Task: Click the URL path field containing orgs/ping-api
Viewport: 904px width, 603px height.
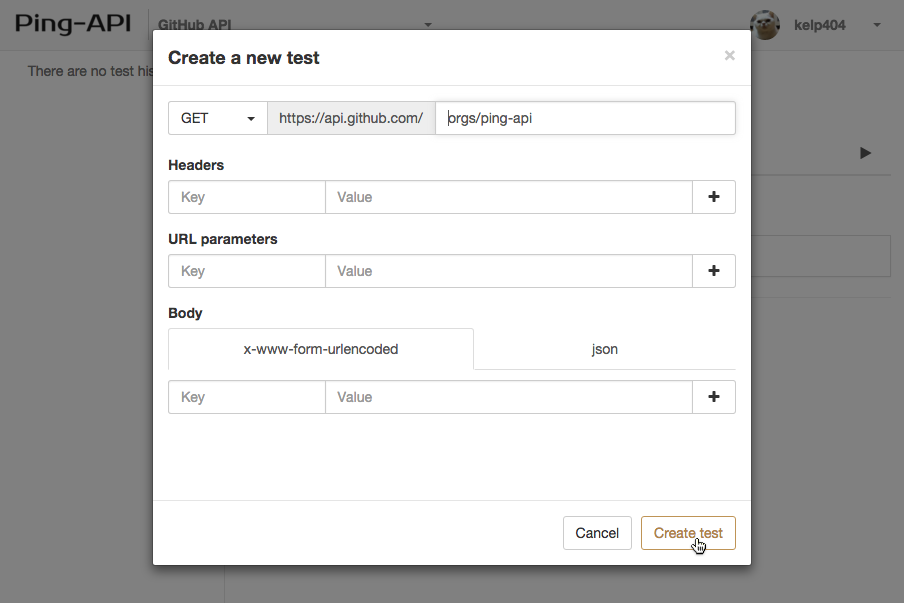Action: pos(585,118)
